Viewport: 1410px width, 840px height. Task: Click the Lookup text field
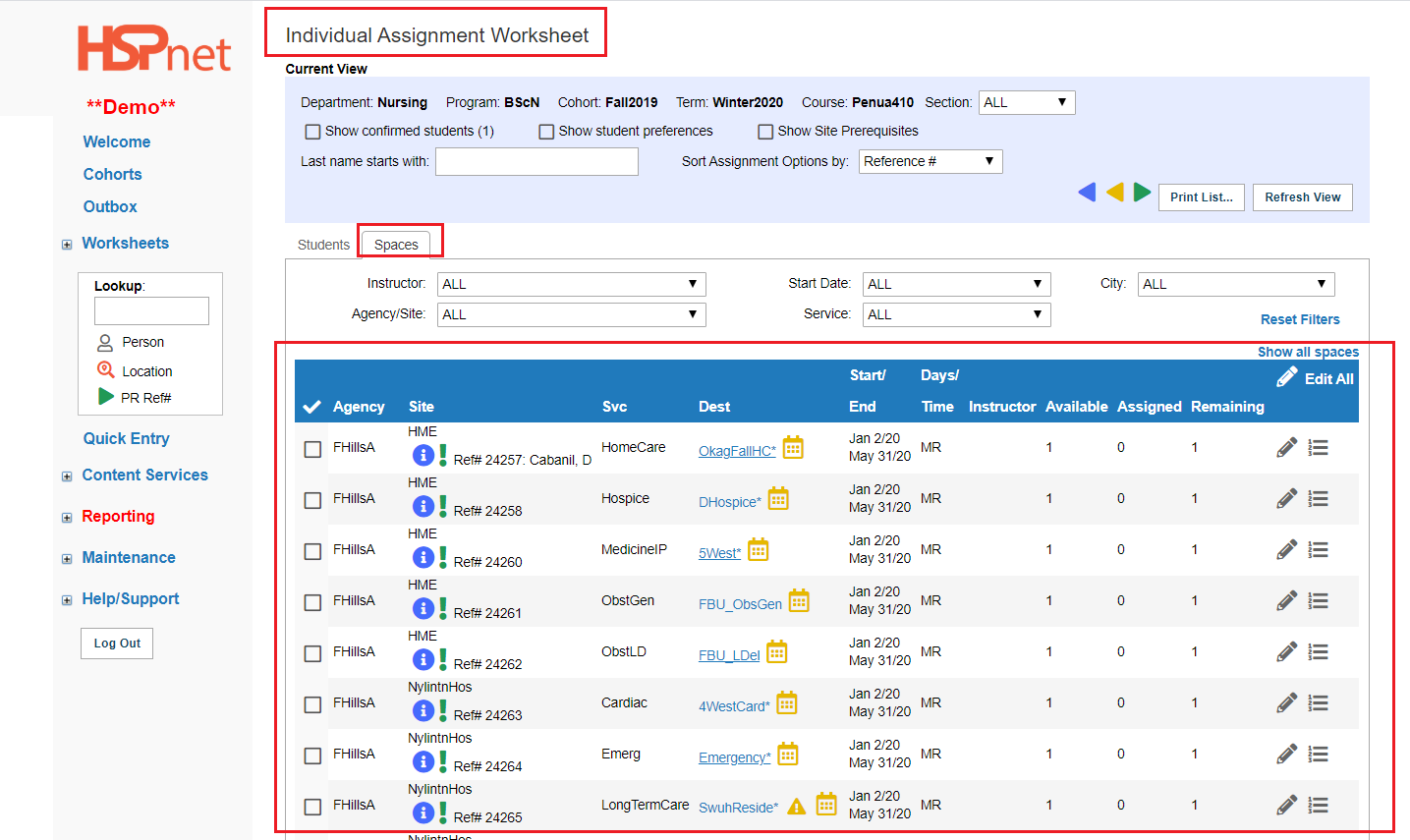[x=151, y=310]
